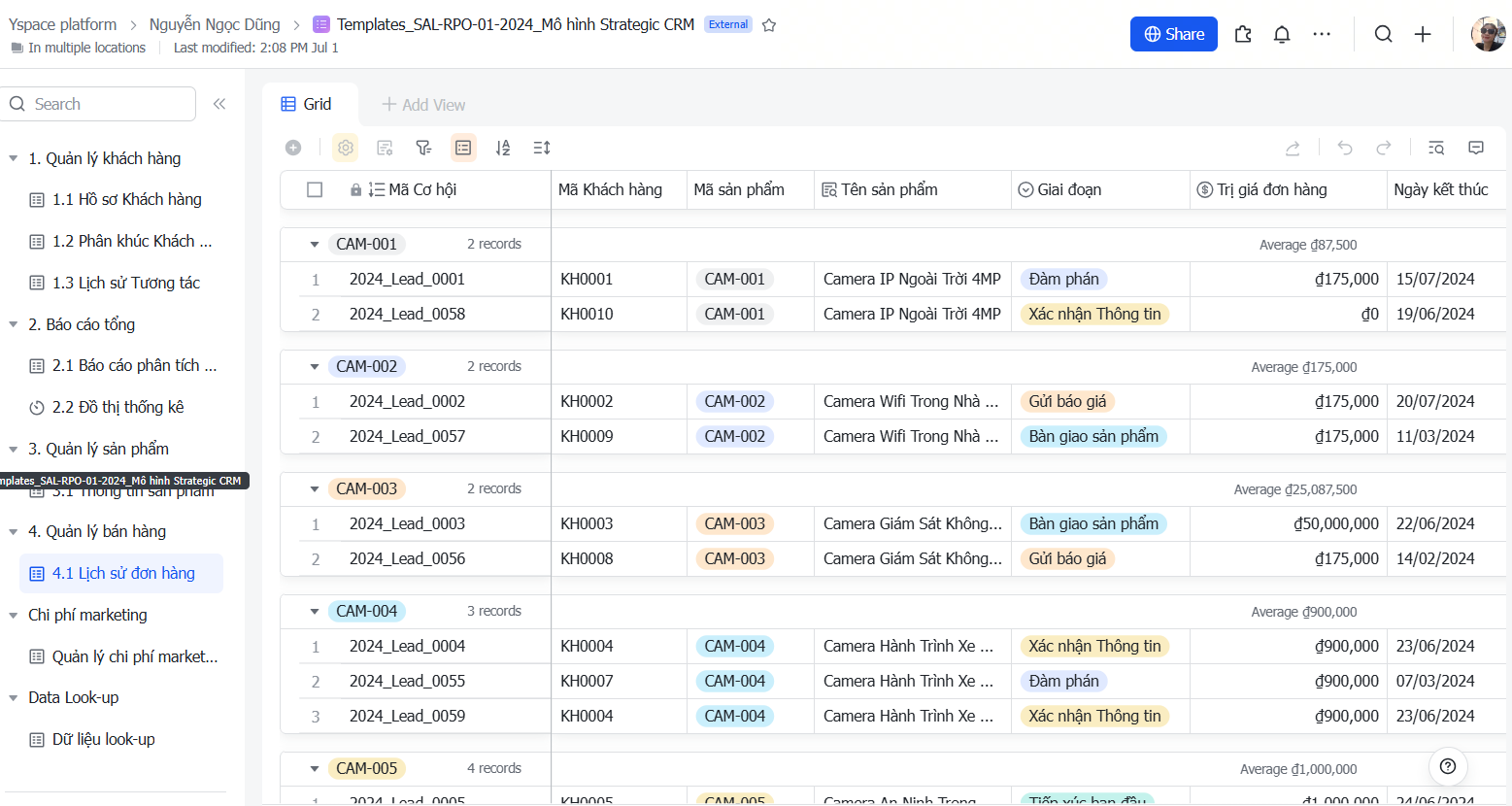
Task: Open Quản lý chi phí marketing table
Action: [121, 656]
